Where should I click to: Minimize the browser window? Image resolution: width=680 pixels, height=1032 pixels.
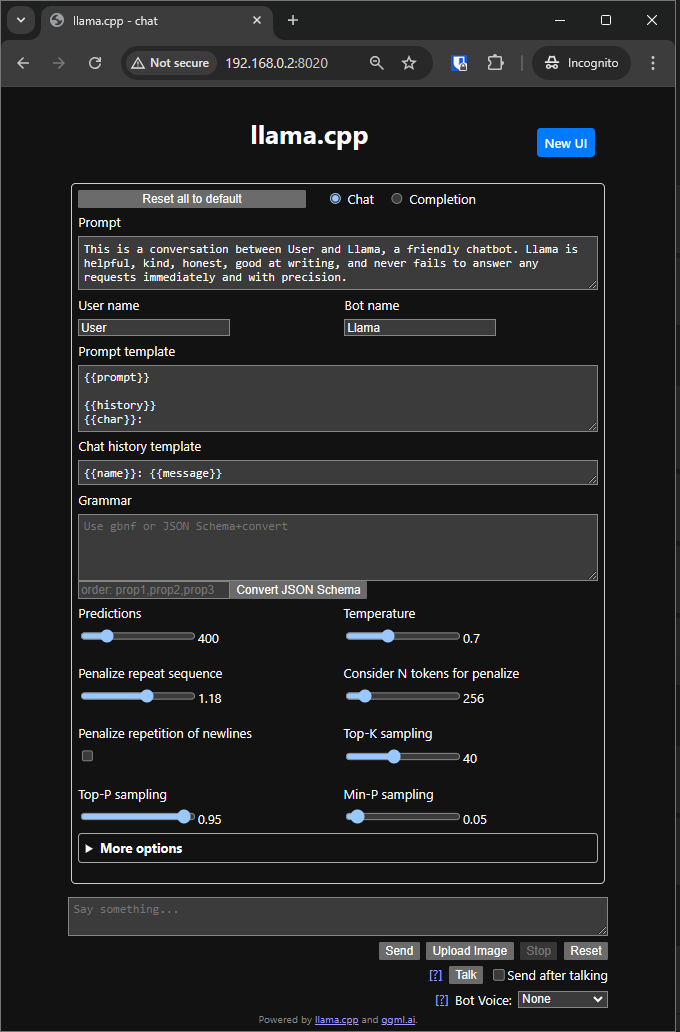(560, 20)
